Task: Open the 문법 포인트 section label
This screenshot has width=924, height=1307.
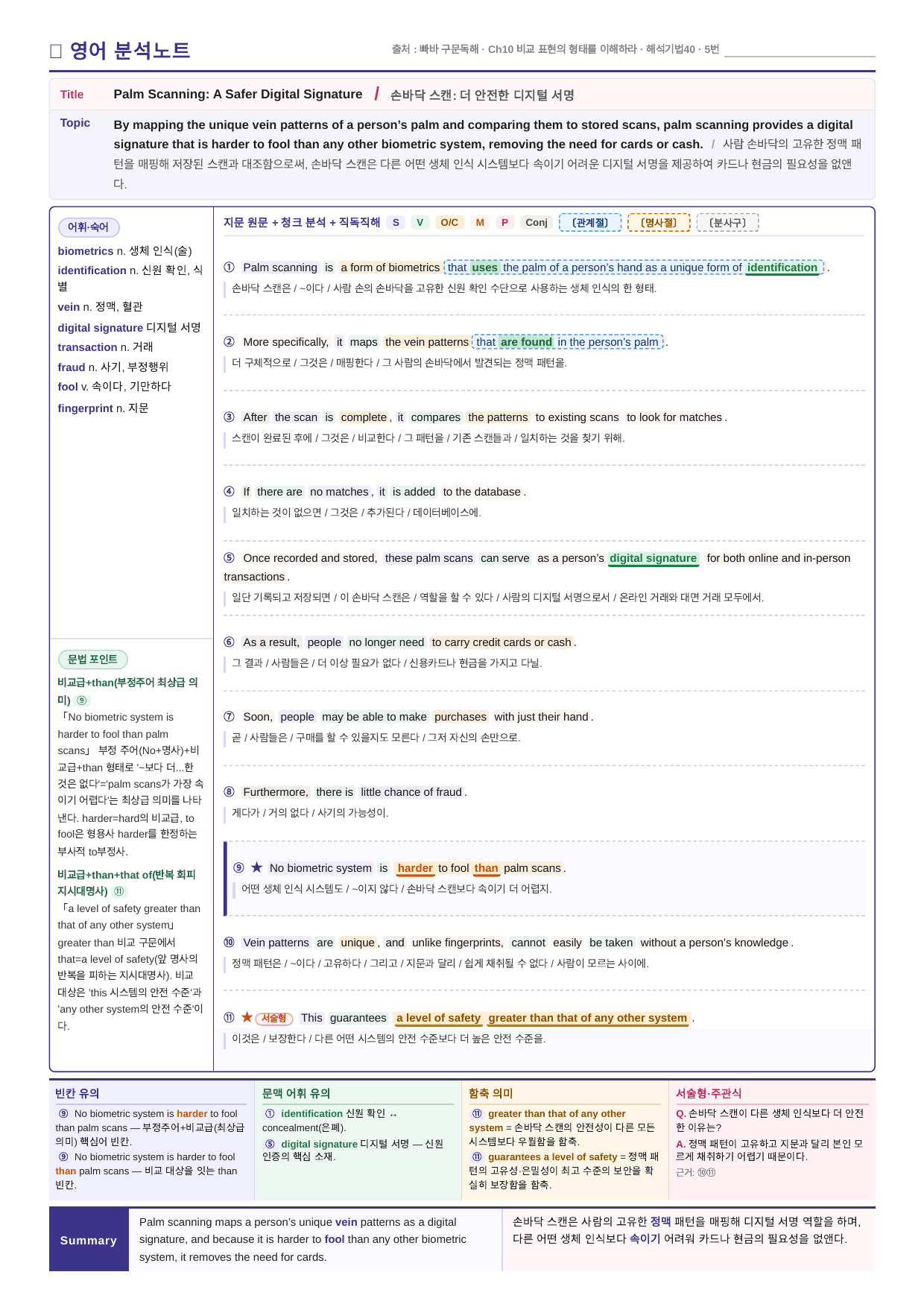Action: (x=92, y=659)
